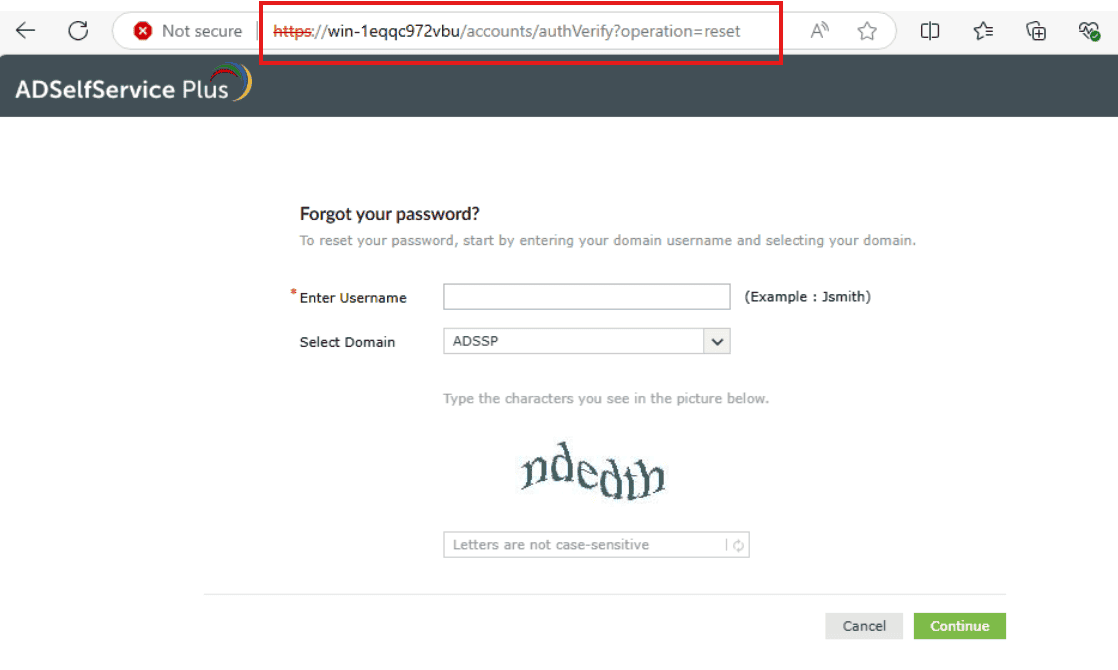The image size is (1118, 670).
Task: Open the Read aloud icon in address bar
Action: pyautogui.click(x=819, y=31)
